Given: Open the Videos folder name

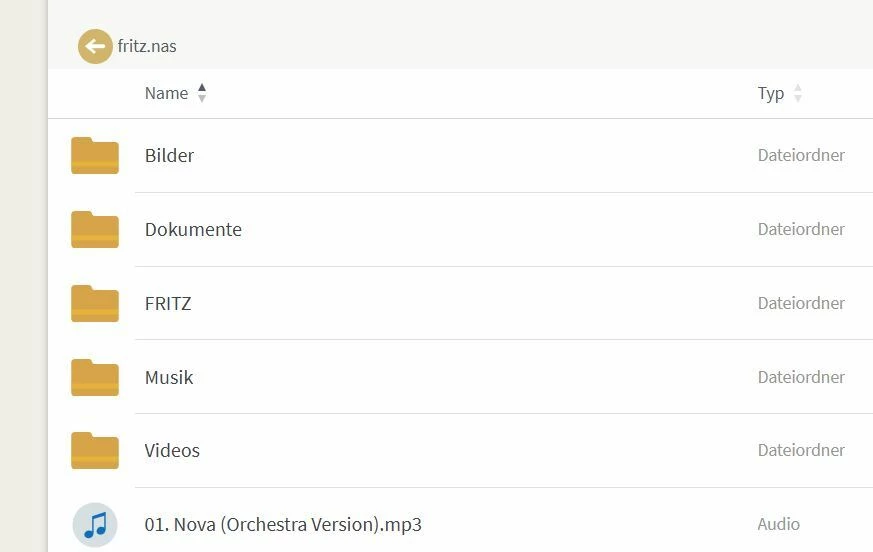Looking at the screenshot, I should (x=172, y=451).
